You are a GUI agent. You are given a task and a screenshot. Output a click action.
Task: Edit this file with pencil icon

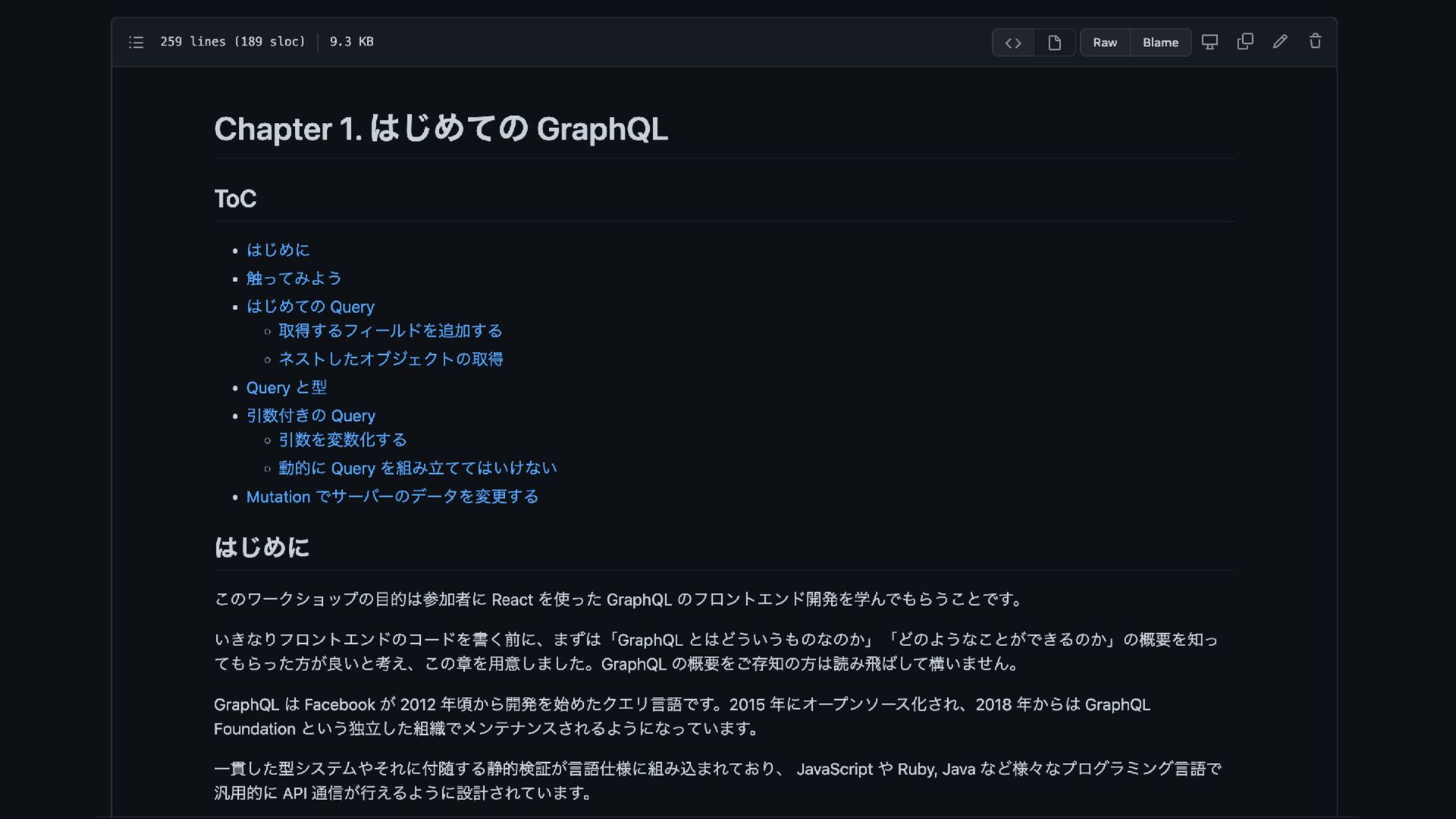point(1280,42)
